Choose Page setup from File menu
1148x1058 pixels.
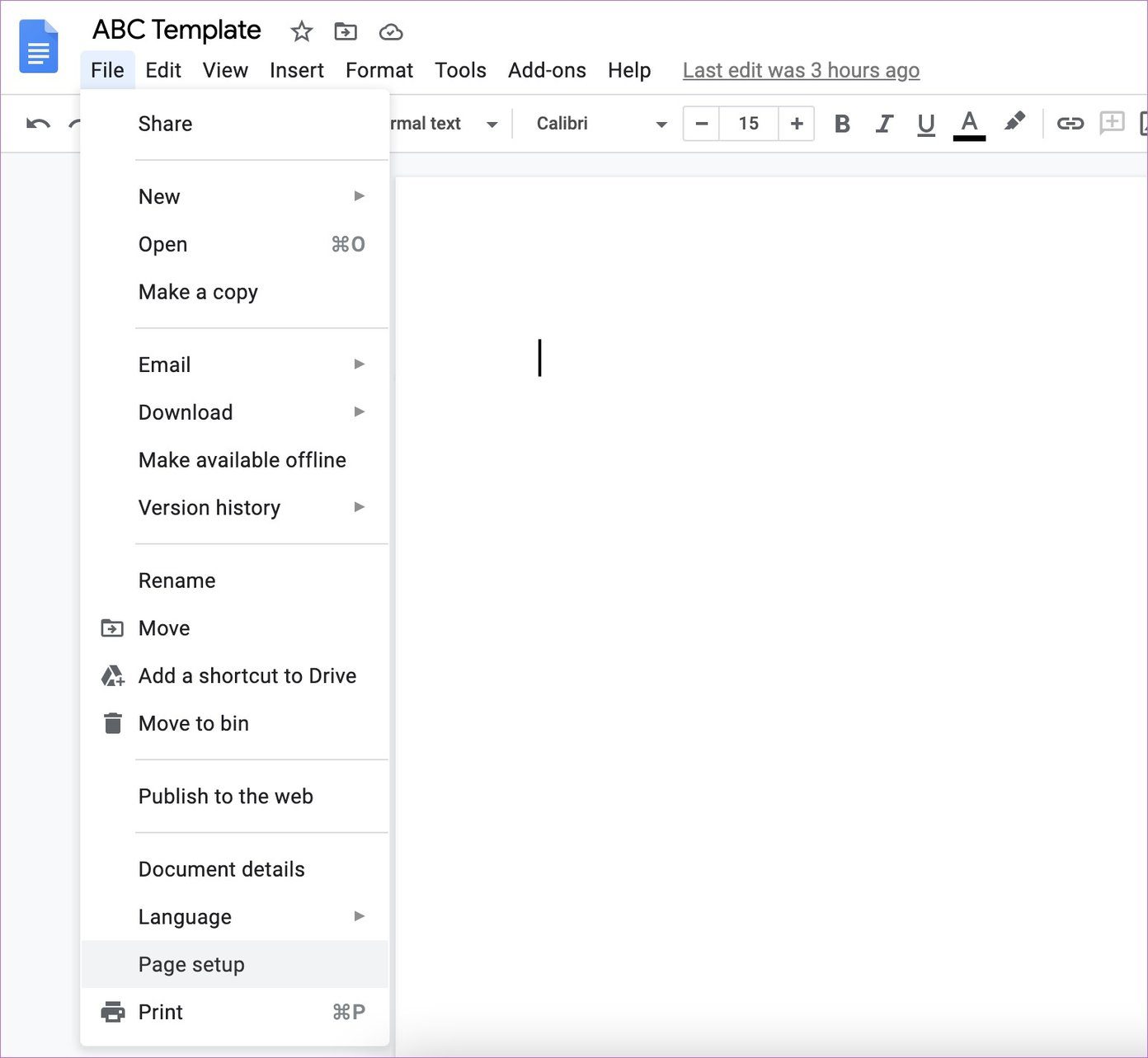point(235,965)
